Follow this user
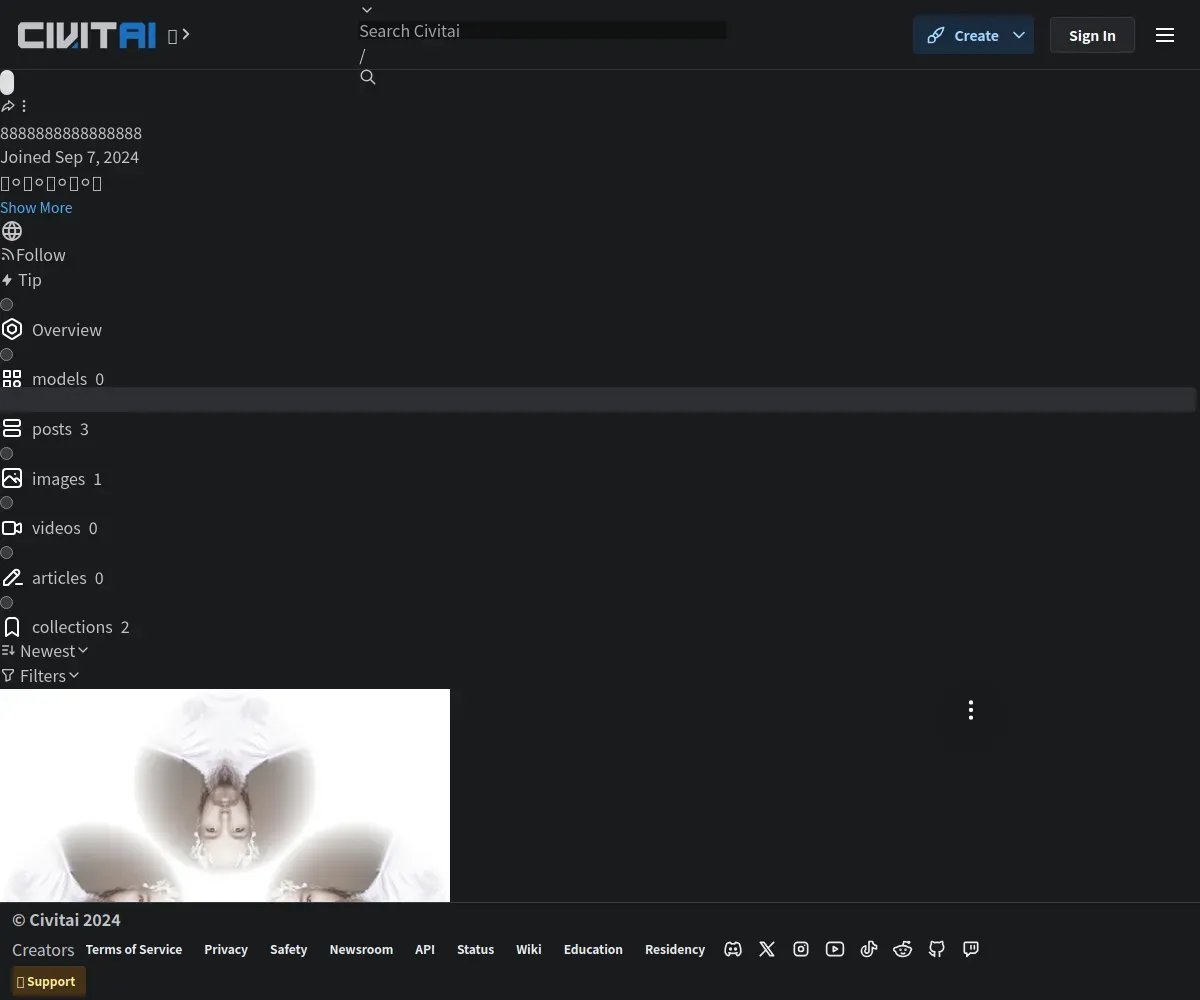The width and height of the screenshot is (1200, 1000). point(33,255)
